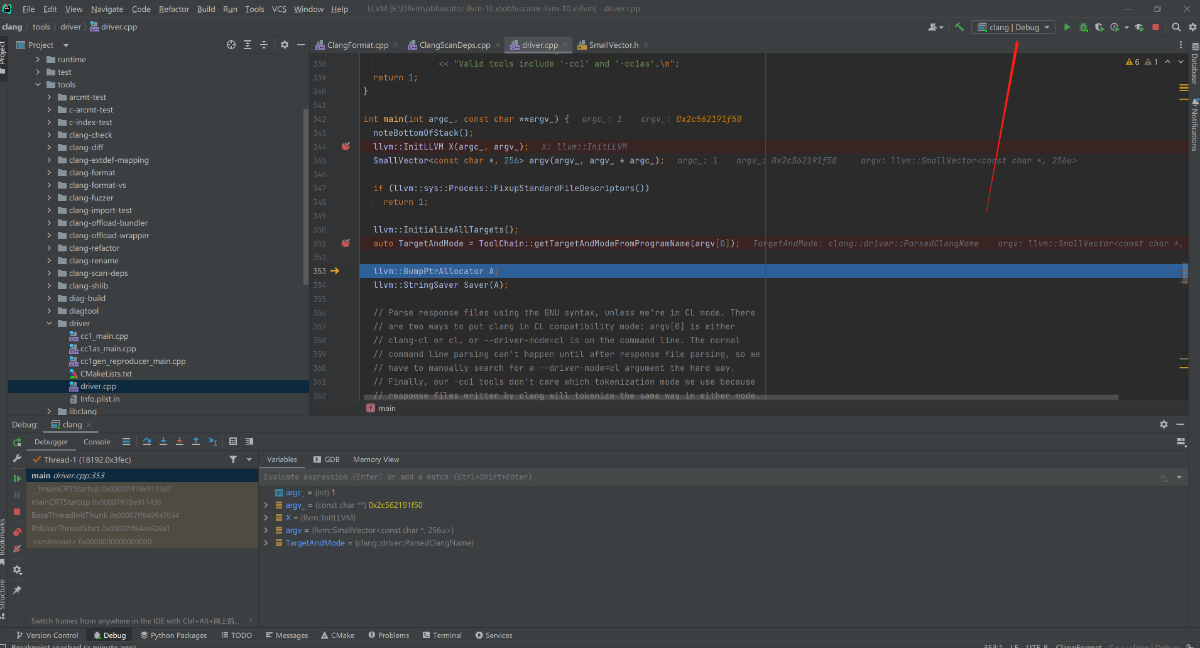Resume program from the debug sidebar
Viewport: 1200px width, 648px height.
pyautogui.click(x=17, y=479)
